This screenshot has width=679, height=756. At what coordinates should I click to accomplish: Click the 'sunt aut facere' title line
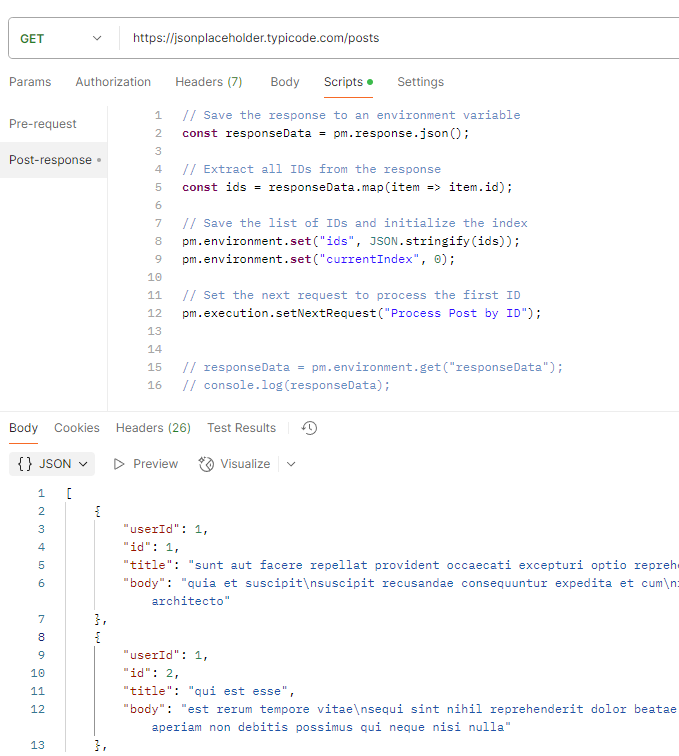coord(401,565)
